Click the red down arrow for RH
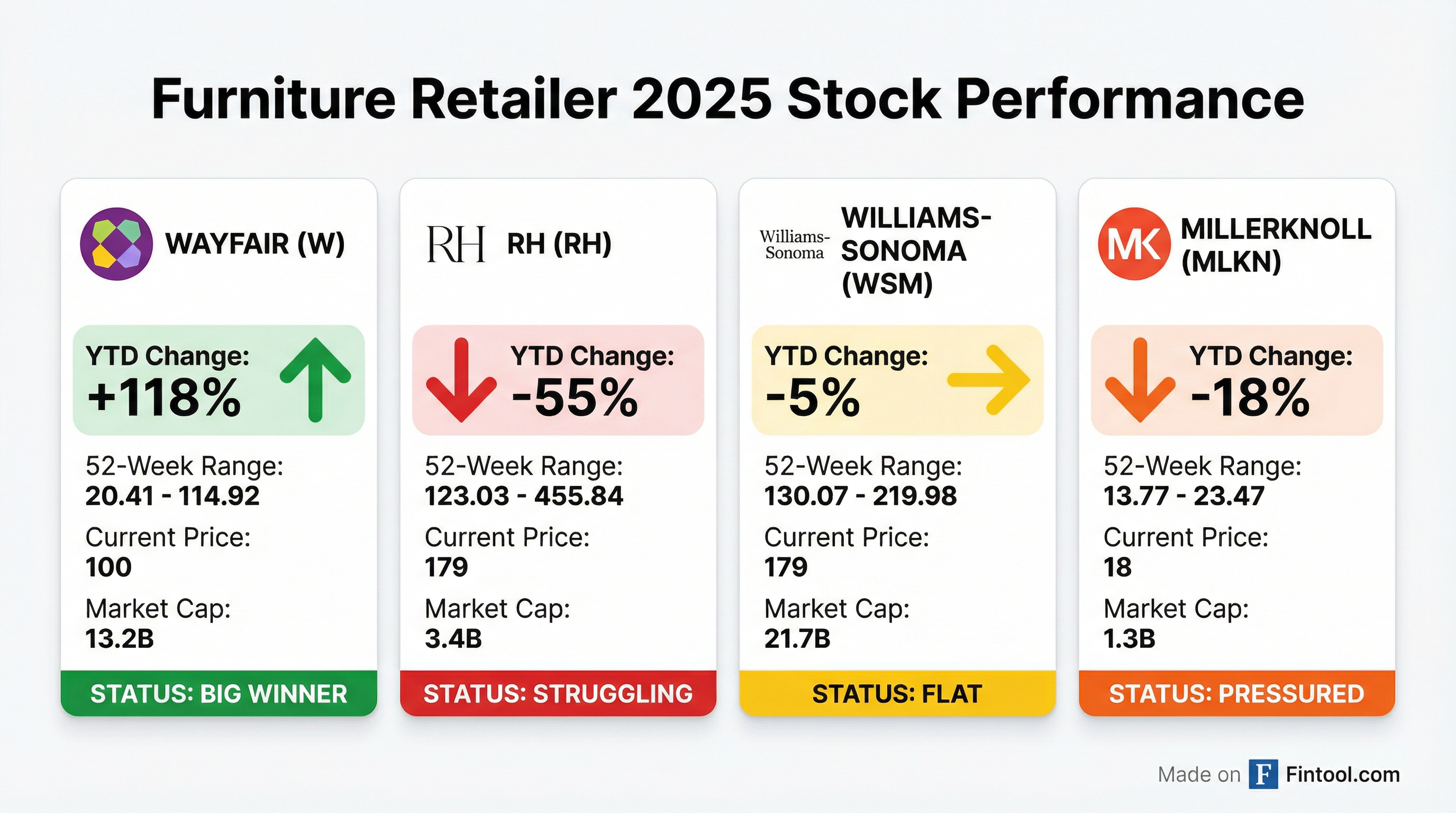Image resolution: width=1456 pixels, height=813 pixels. [x=461, y=380]
